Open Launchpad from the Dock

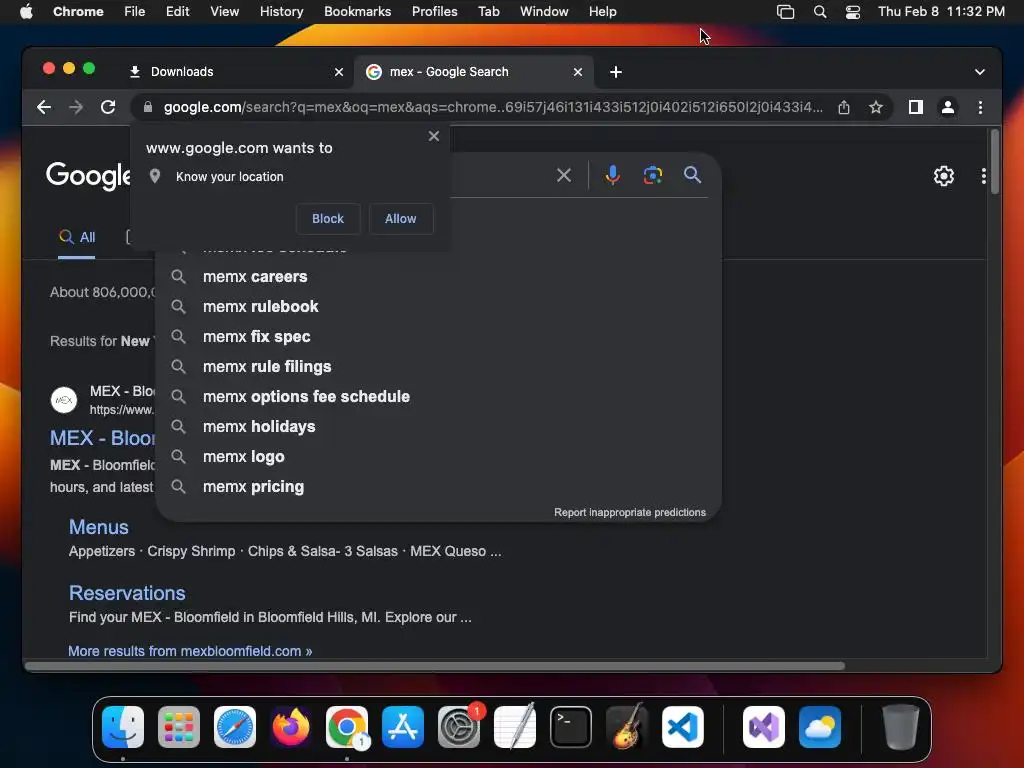point(179,727)
